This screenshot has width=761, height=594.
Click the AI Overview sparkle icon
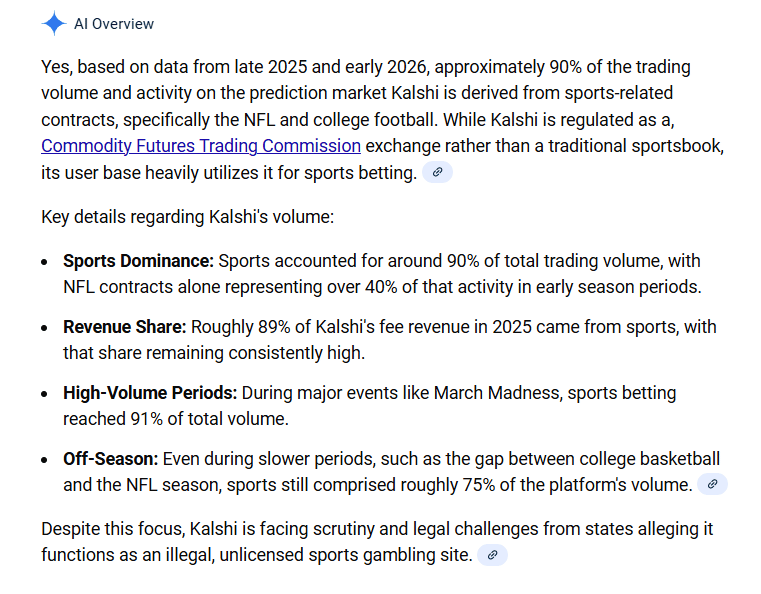coord(53,23)
